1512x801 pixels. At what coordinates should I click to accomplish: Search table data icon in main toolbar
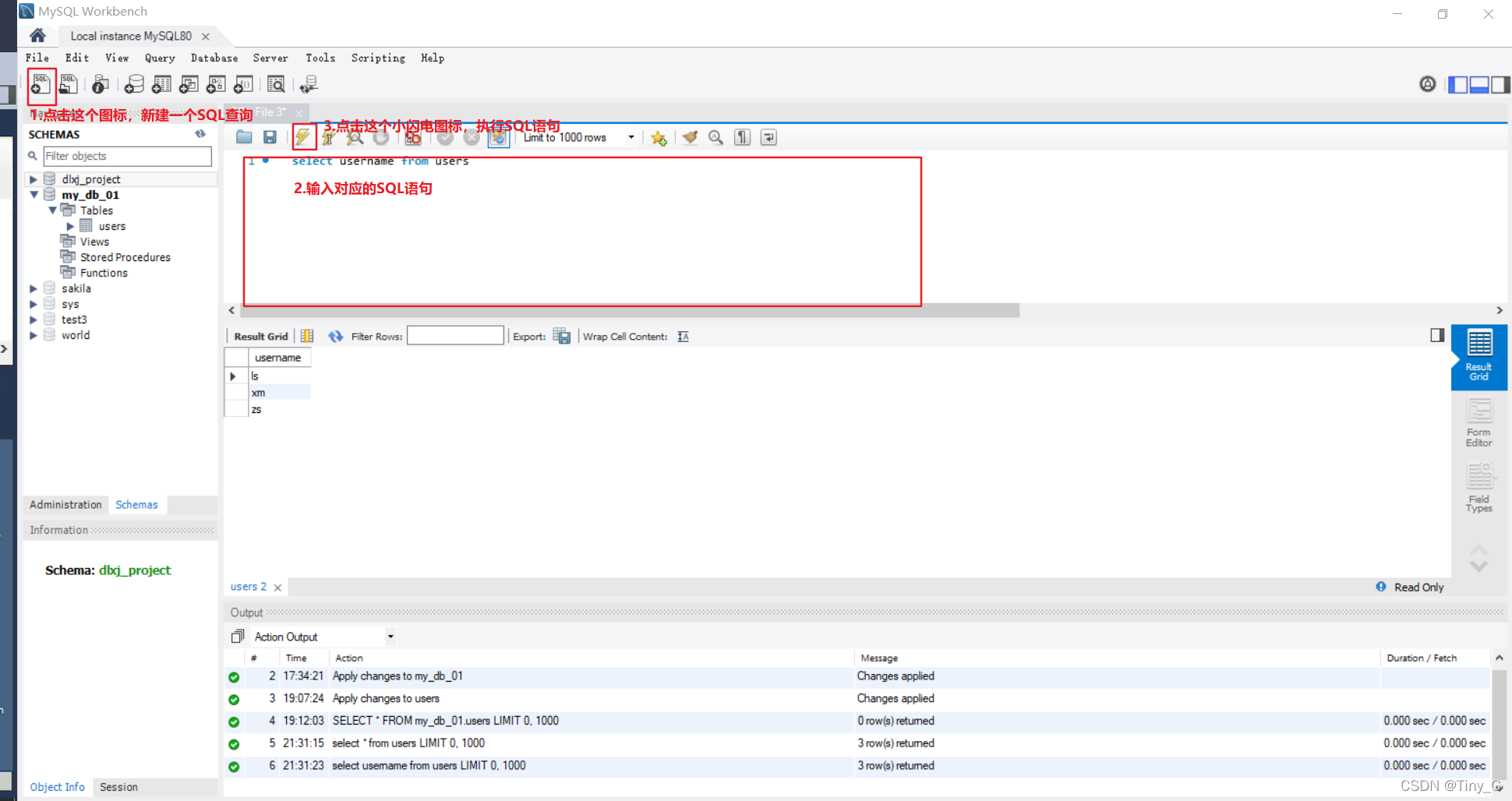(x=276, y=84)
